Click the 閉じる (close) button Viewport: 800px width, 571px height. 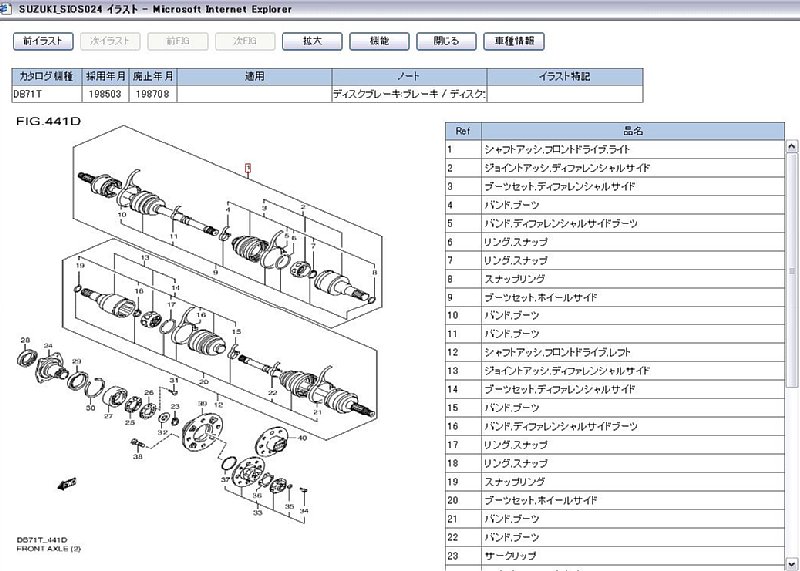pyautogui.click(x=447, y=41)
